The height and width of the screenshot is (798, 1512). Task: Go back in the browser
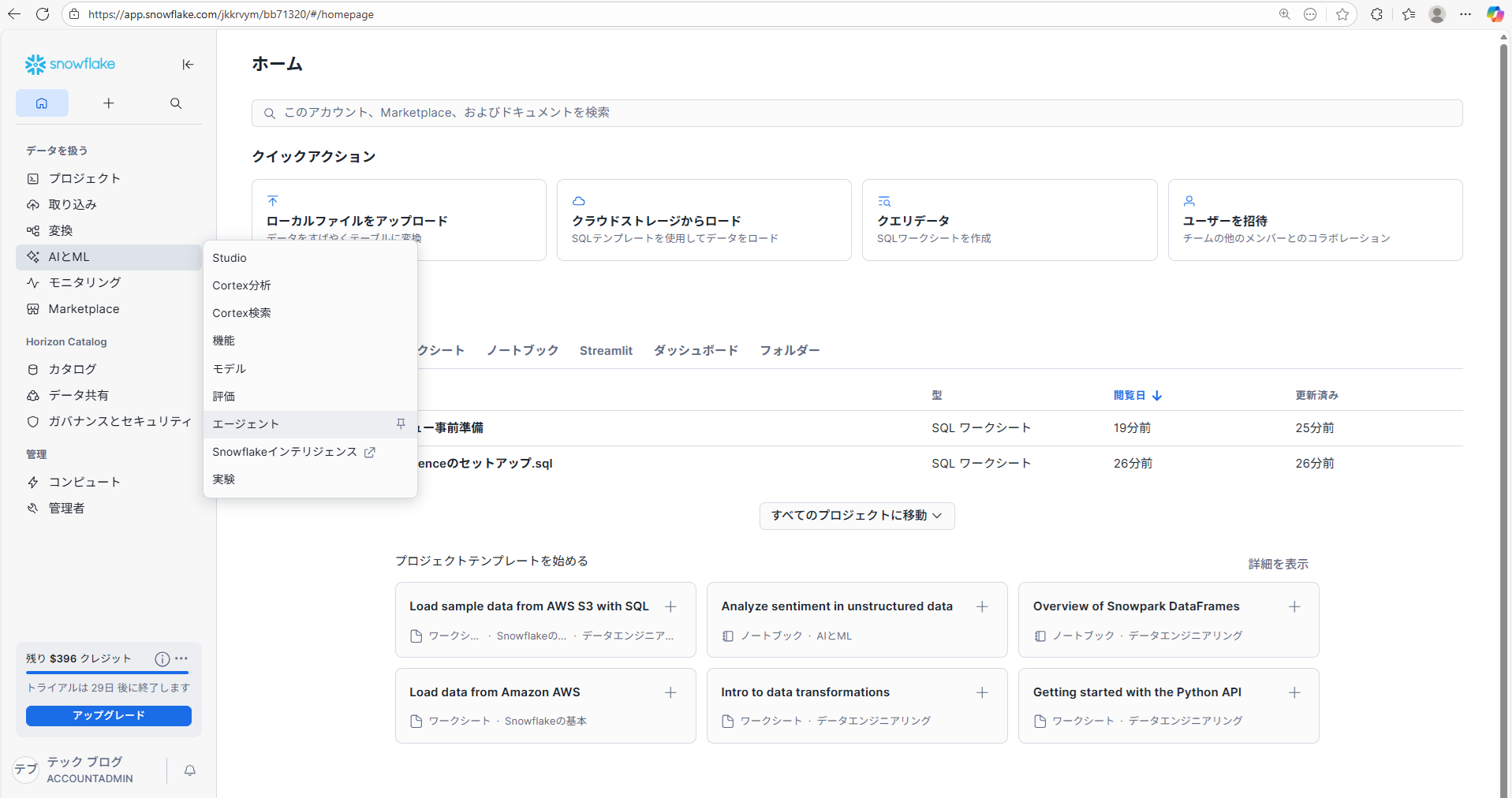pos(14,14)
